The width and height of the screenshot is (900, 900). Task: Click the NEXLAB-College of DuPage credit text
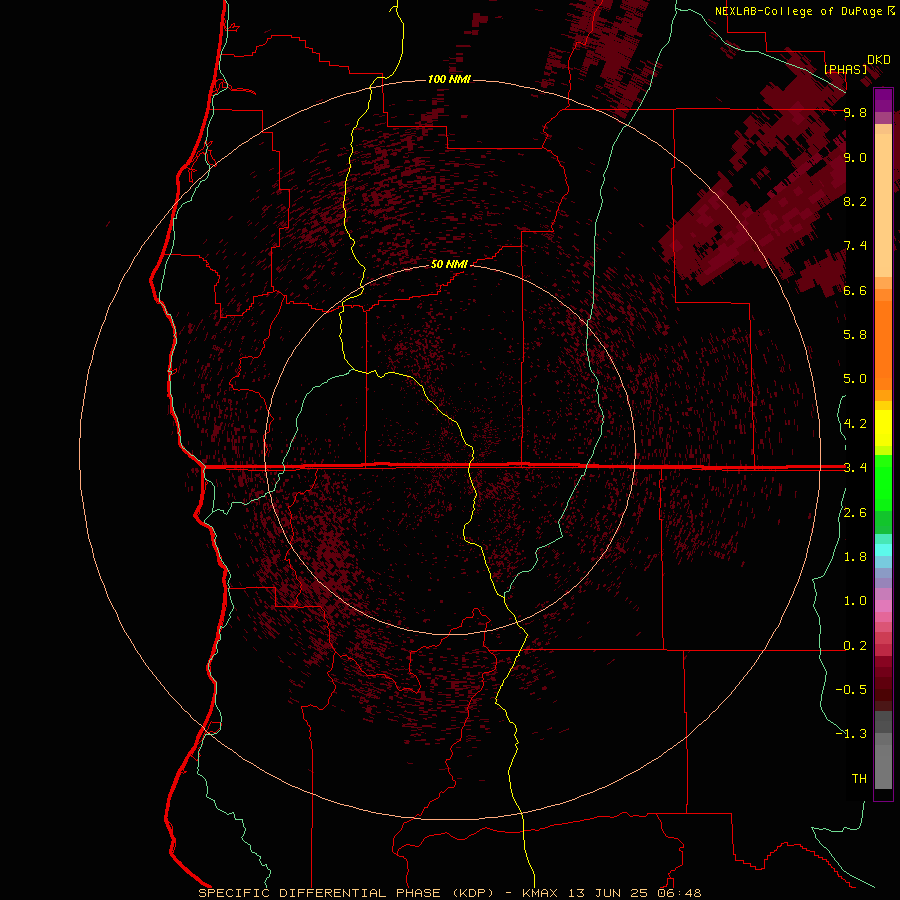pyautogui.click(x=801, y=11)
